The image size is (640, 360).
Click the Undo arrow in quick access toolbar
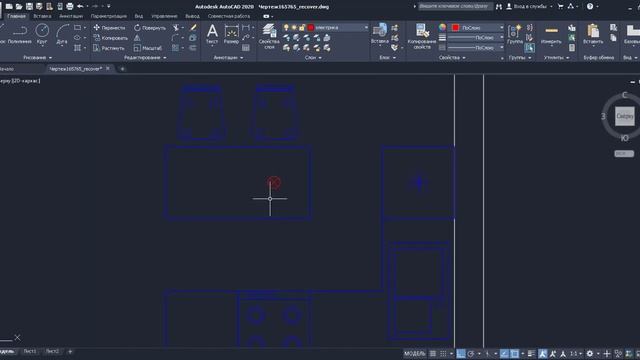[x=80, y=7]
